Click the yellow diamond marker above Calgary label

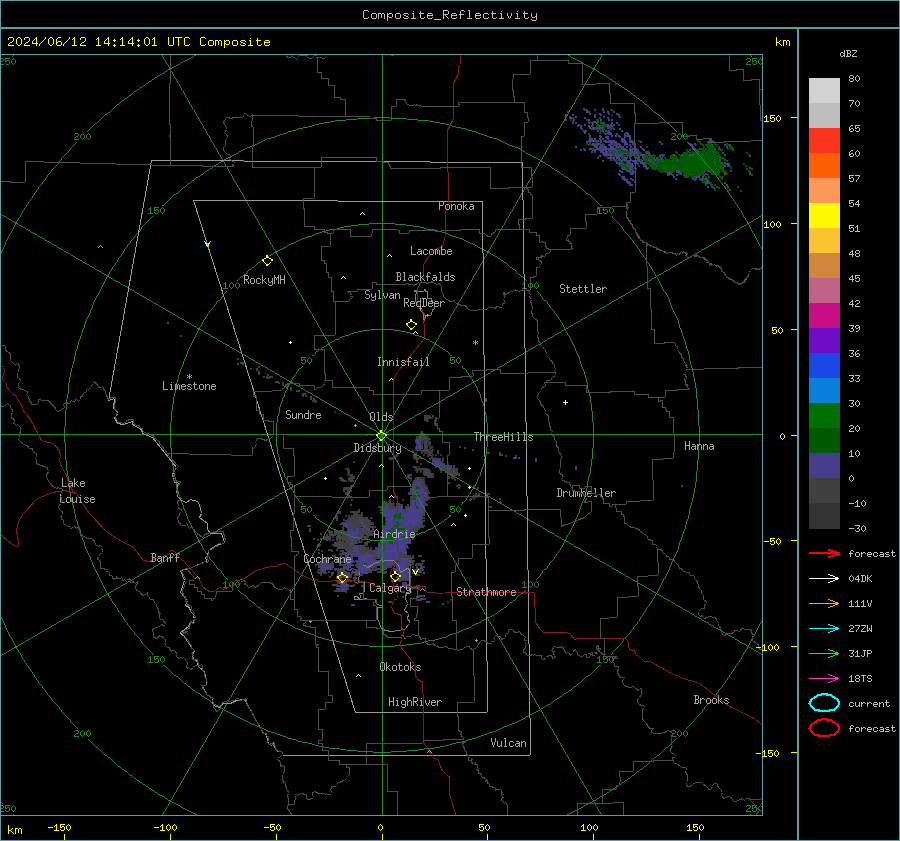395,576
